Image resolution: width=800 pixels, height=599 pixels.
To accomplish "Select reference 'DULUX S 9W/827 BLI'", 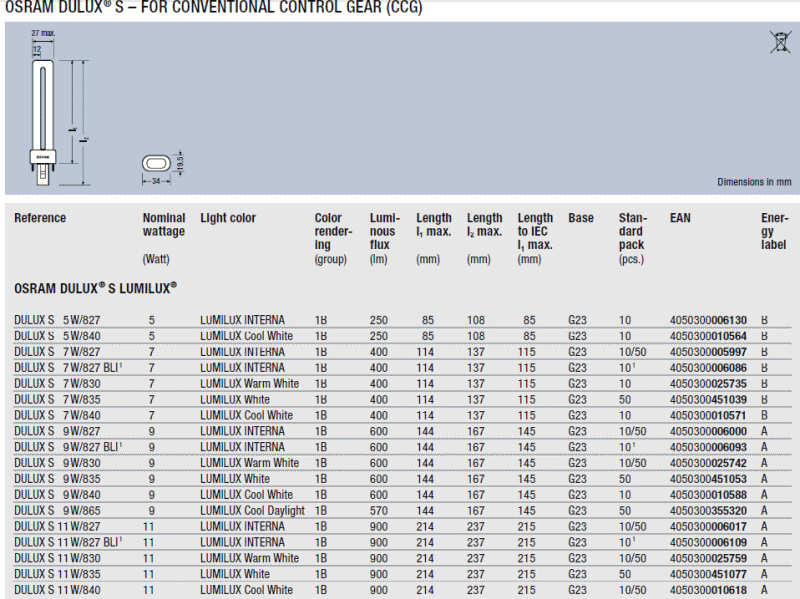I will pos(68,447).
